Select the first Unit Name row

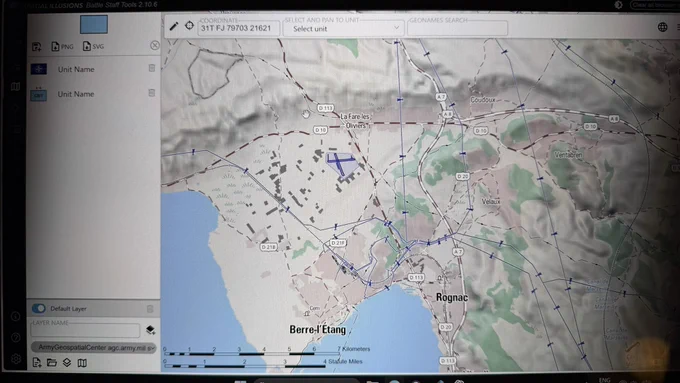click(93, 69)
